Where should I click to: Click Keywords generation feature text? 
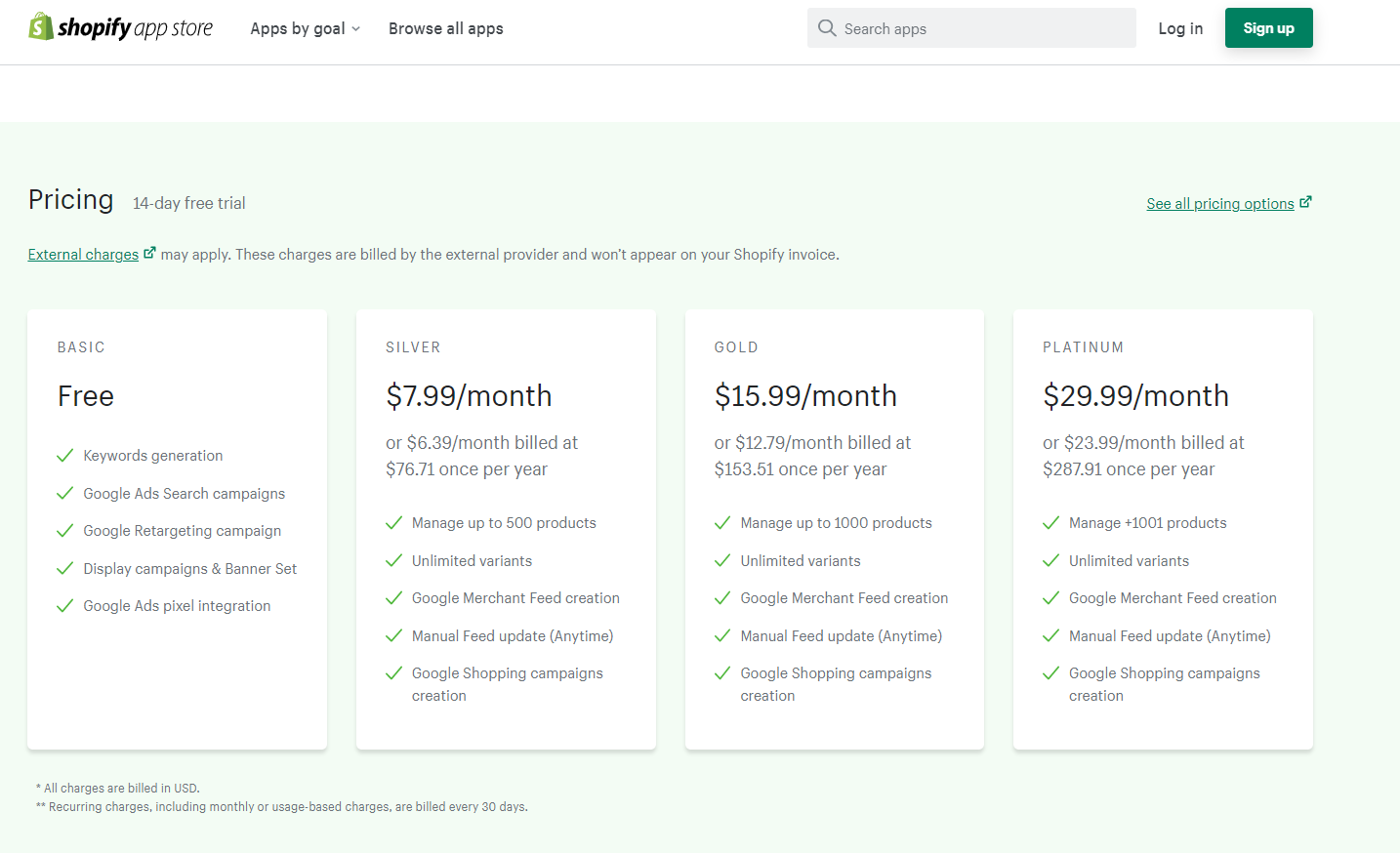pyautogui.click(x=153, y=456)
